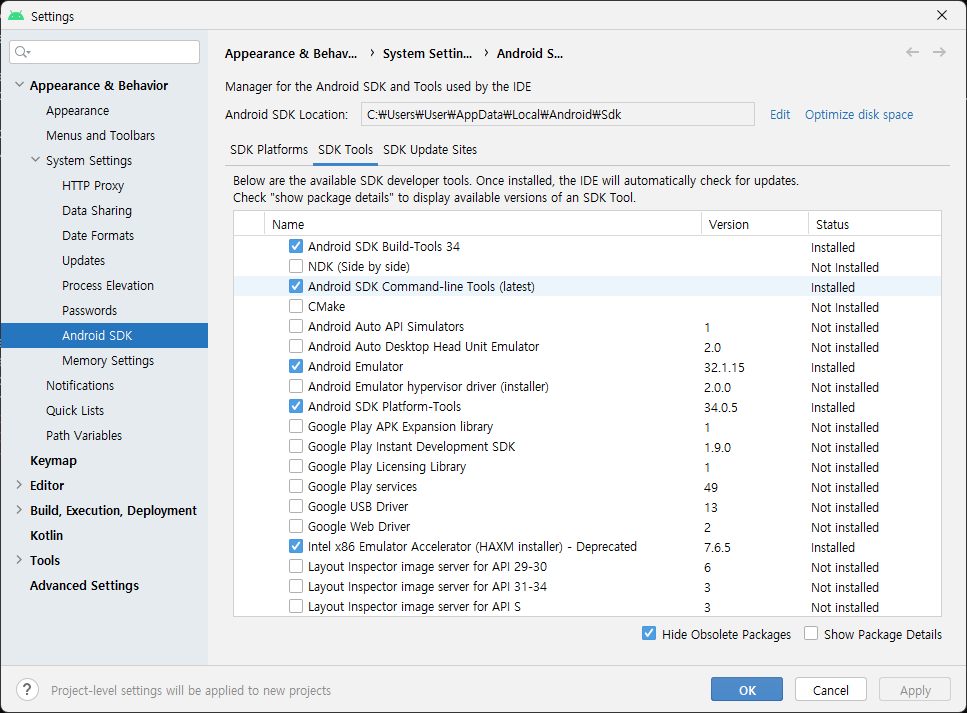
Task: Open the SDK Update Sites tab
Action: (430, 149)
